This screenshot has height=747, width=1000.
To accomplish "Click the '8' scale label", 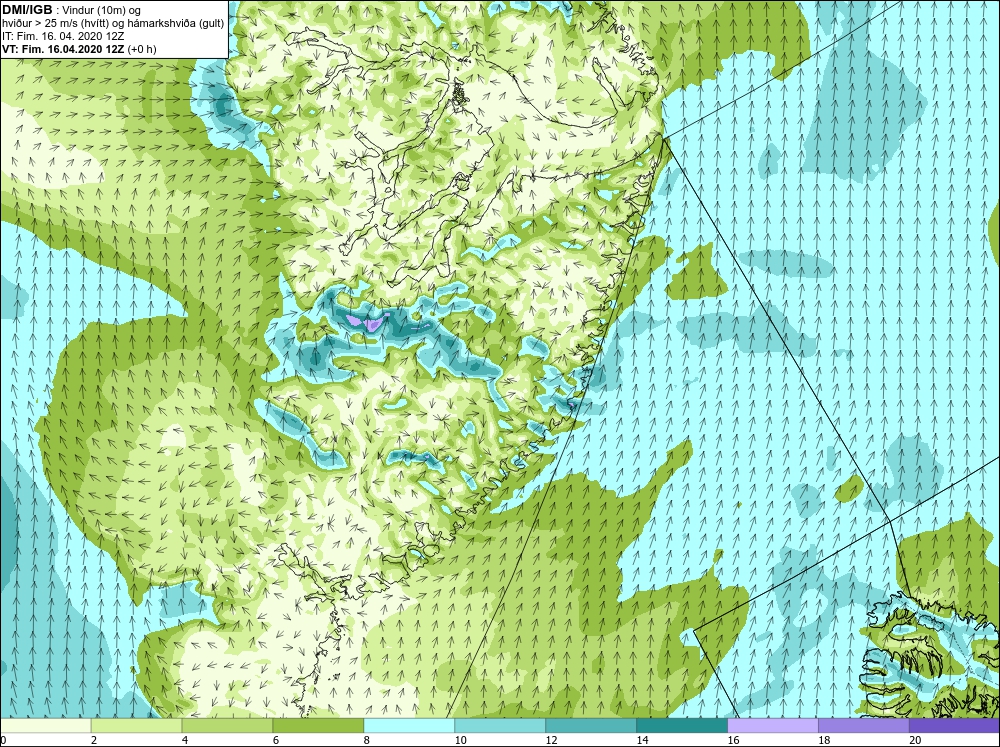I will (367, 740).
